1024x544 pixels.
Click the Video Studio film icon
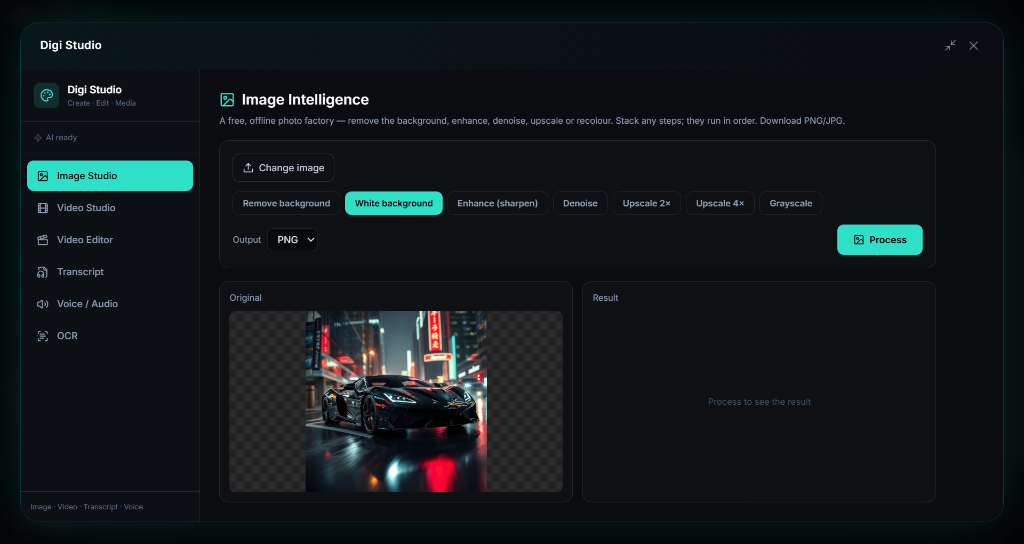(43, 208)
